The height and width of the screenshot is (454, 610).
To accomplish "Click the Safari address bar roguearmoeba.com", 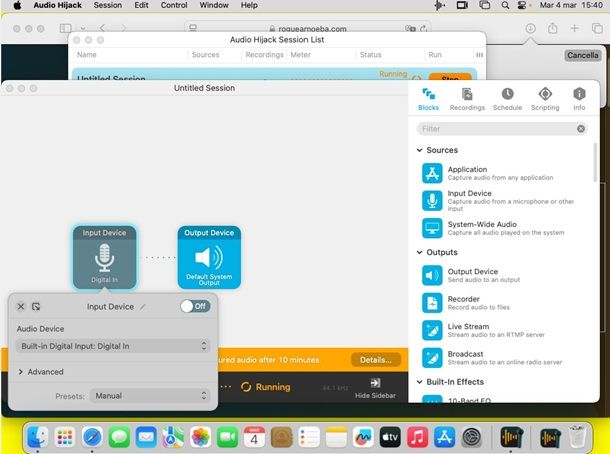I will click(307, 28).
